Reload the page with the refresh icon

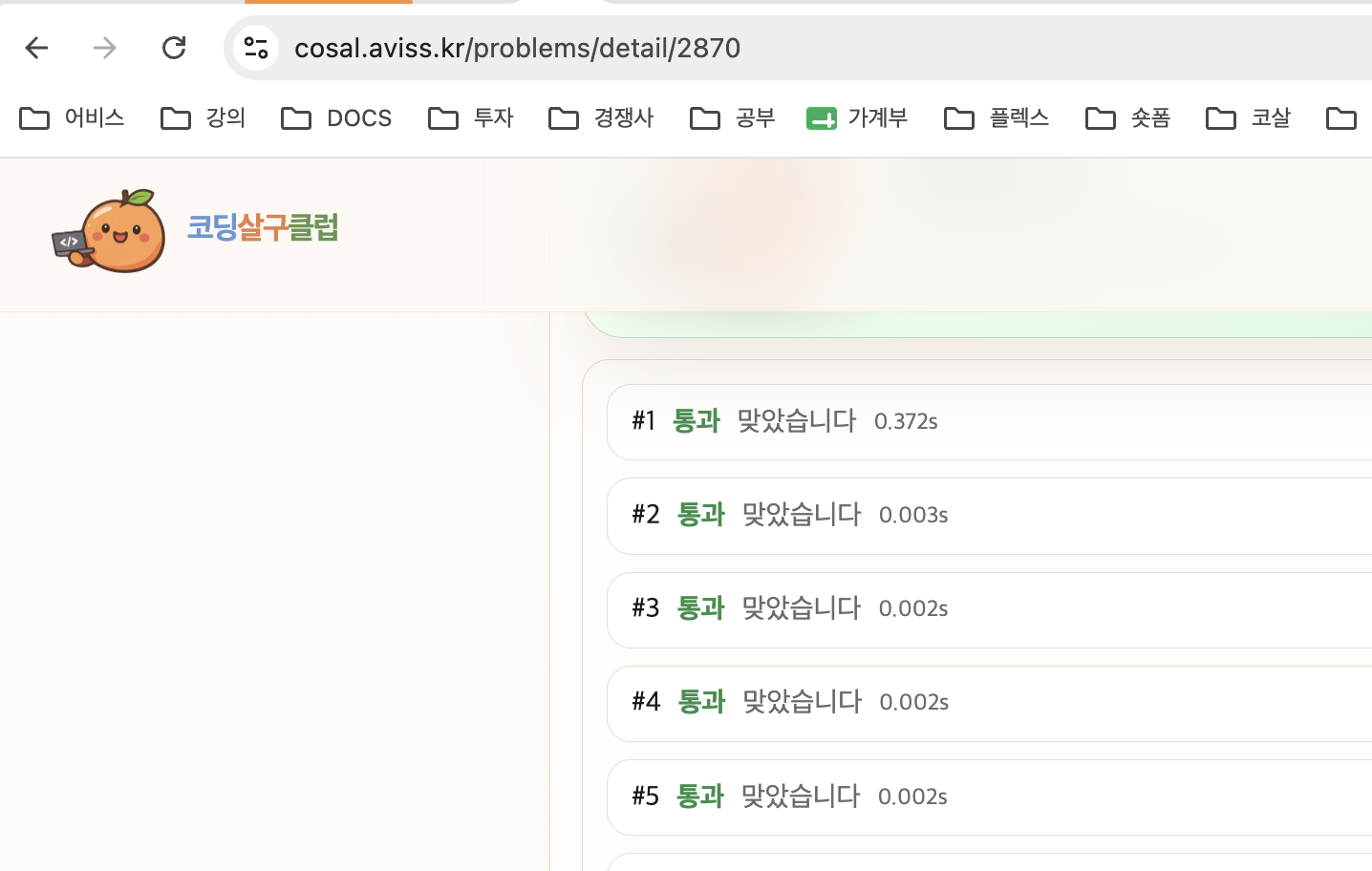pyautogui.click(x=174, y=48)
